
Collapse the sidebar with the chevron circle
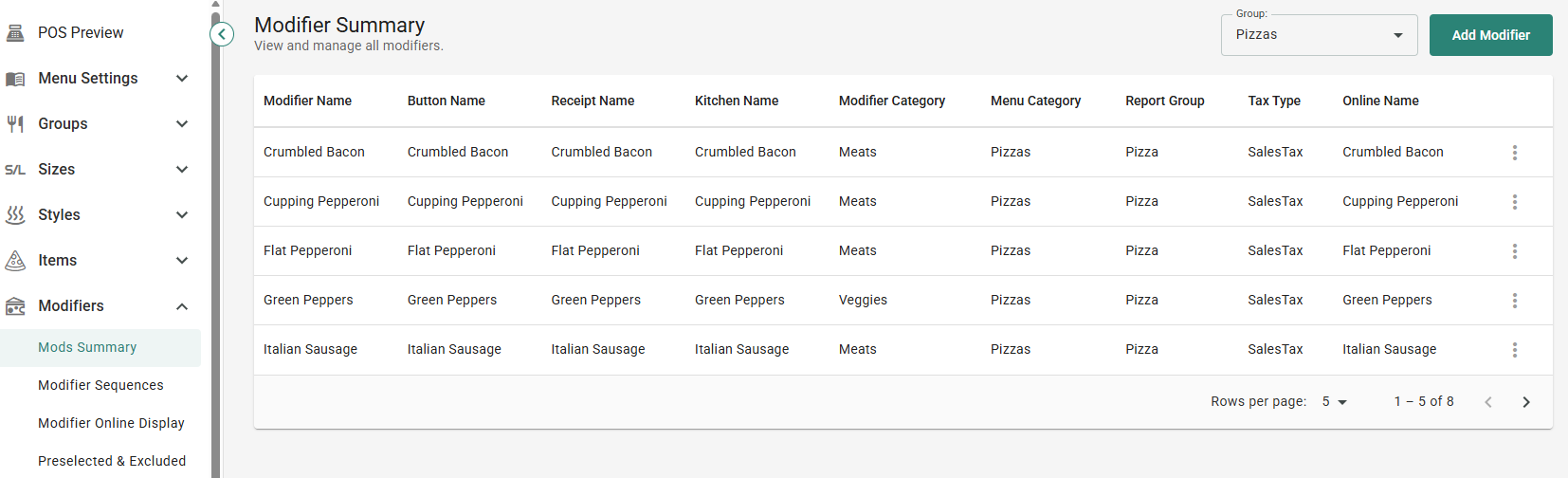(222, 35)
